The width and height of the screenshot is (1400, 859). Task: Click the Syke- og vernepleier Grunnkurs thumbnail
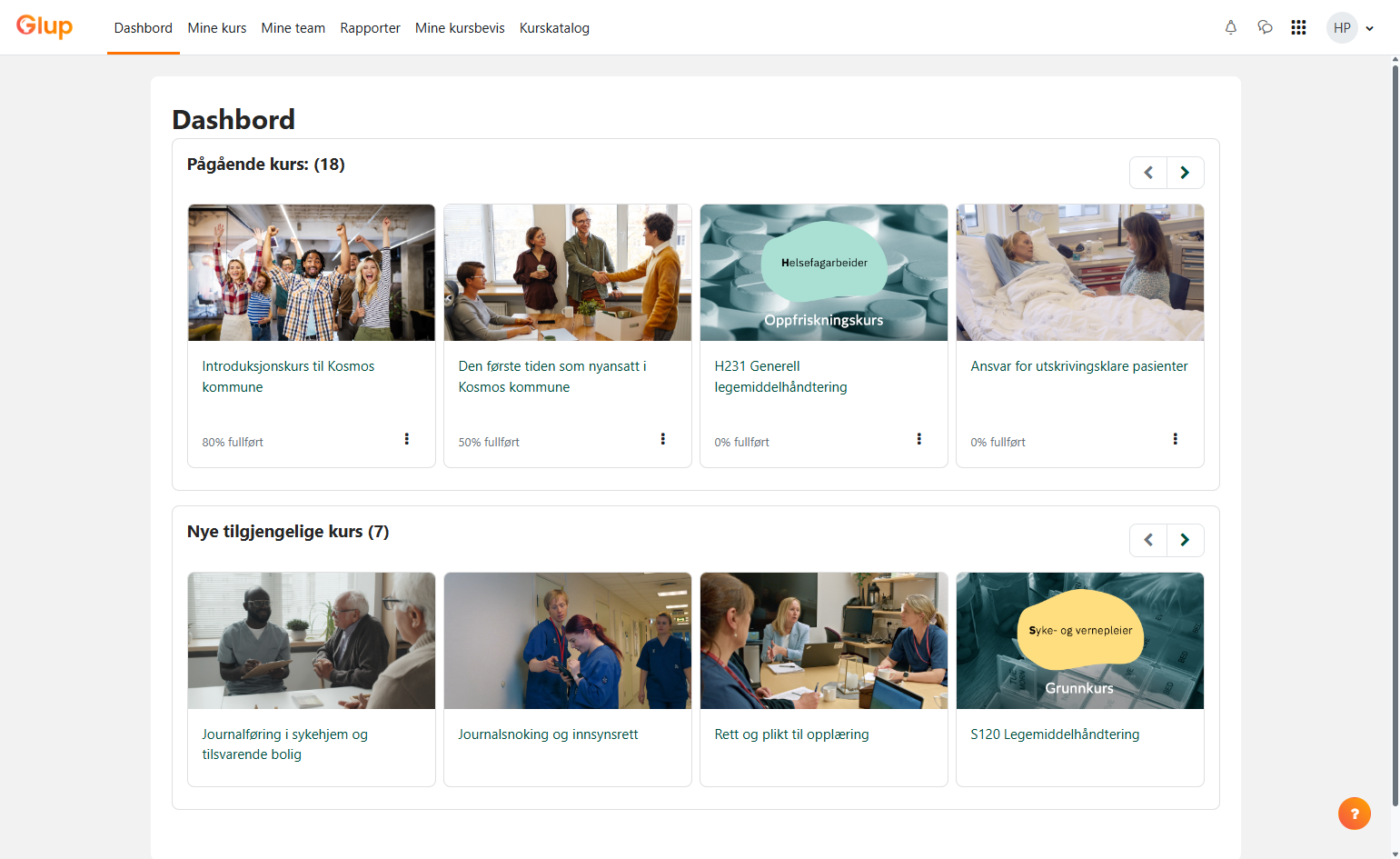click(1080, 641)
